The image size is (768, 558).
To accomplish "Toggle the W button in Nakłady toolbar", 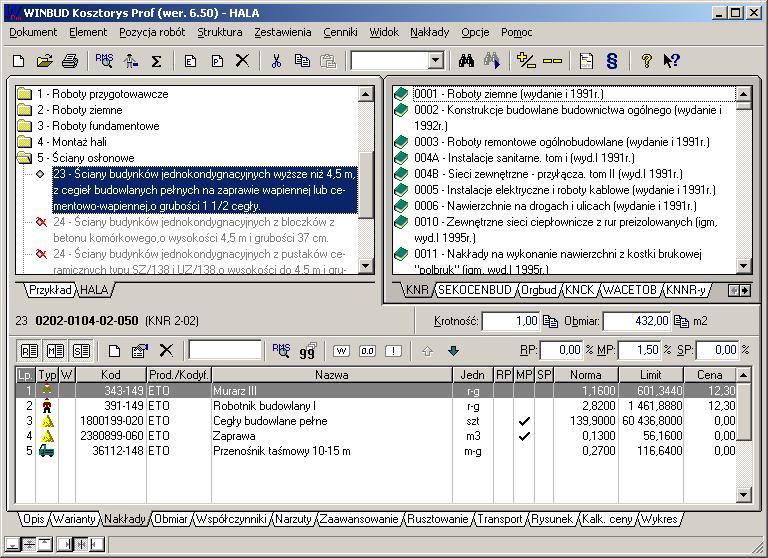I will click(341, 351).
